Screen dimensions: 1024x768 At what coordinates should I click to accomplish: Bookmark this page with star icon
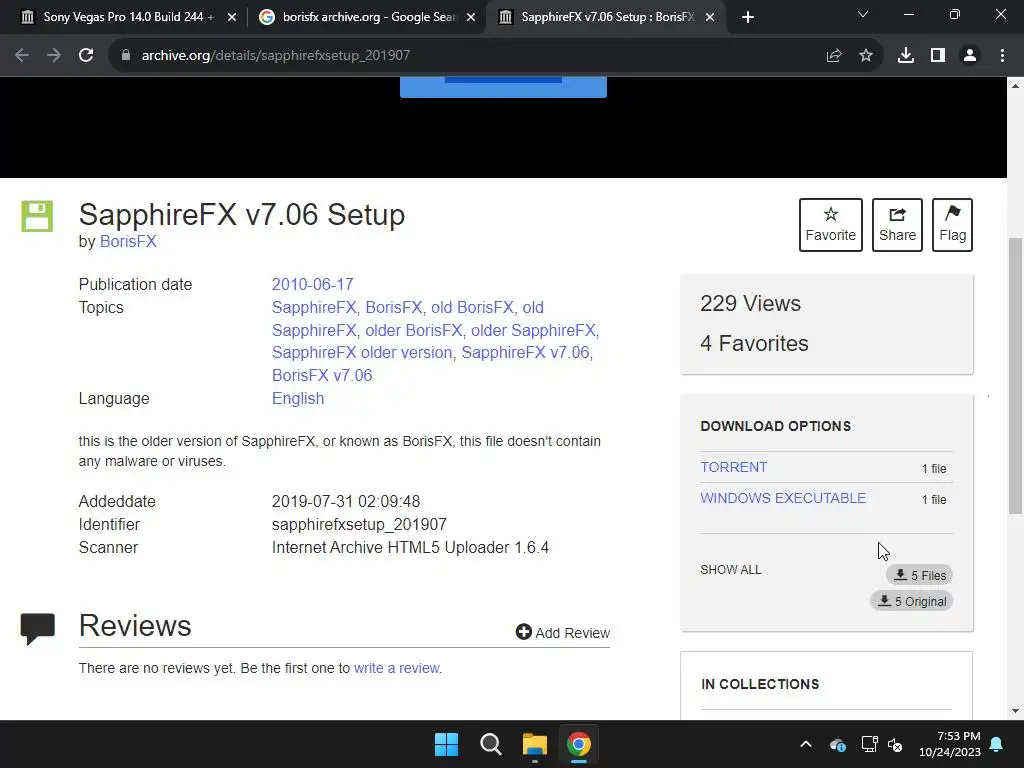pos(866,56)
